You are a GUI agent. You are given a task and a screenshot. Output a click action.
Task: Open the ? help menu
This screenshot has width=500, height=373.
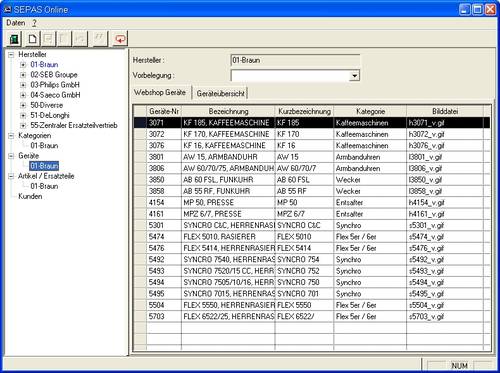point(34,23)
